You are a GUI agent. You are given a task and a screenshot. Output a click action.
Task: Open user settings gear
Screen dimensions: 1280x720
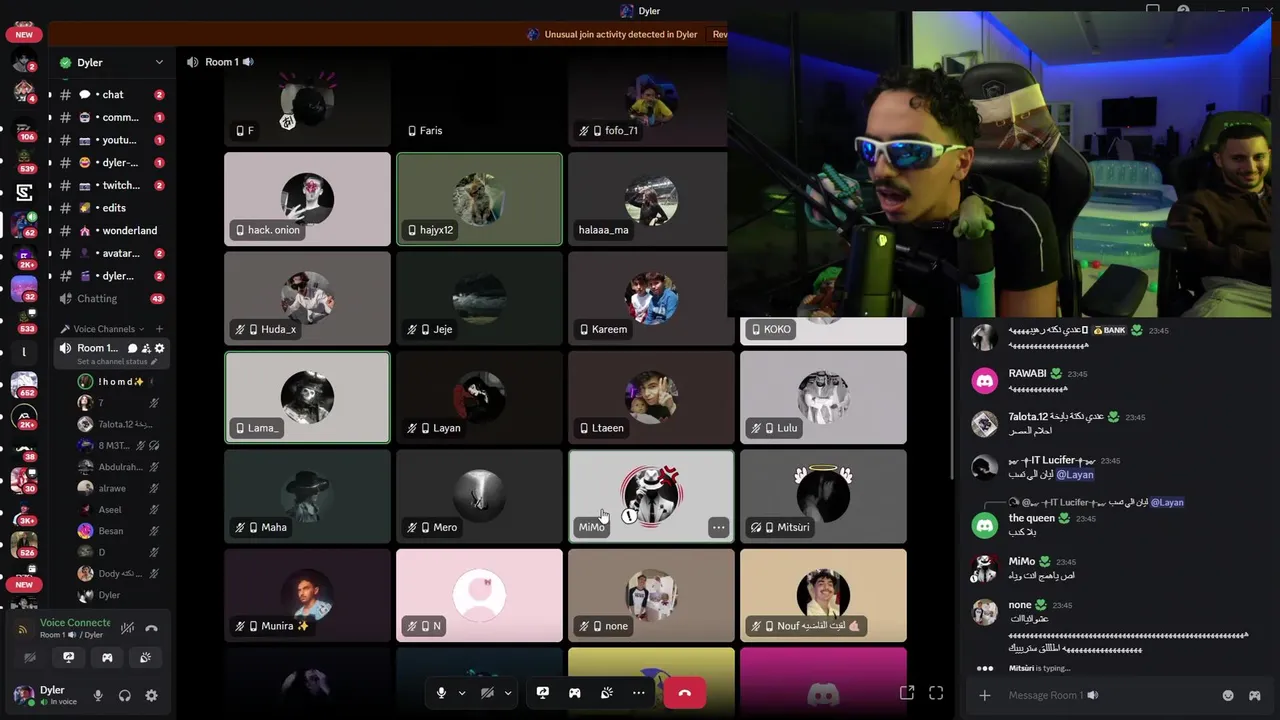(x=152, y=696)
